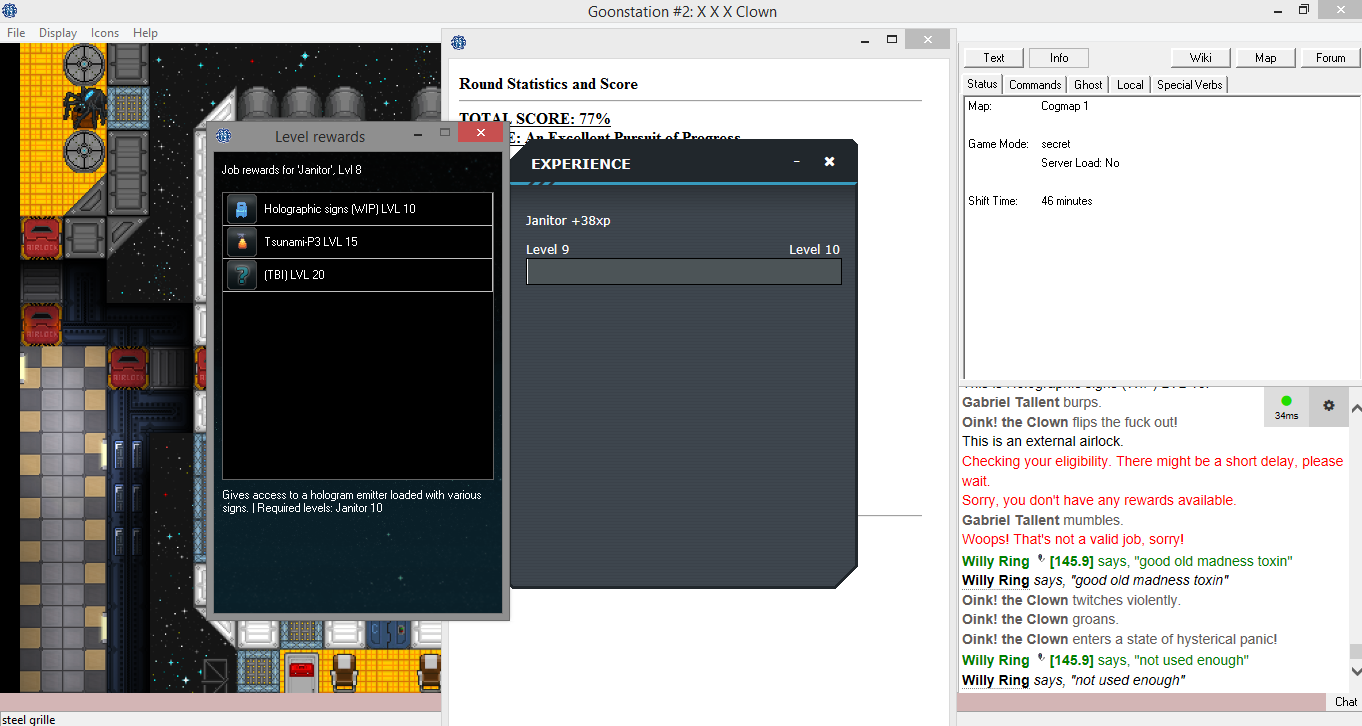
Task: Open the File menu
Action: 16,33
